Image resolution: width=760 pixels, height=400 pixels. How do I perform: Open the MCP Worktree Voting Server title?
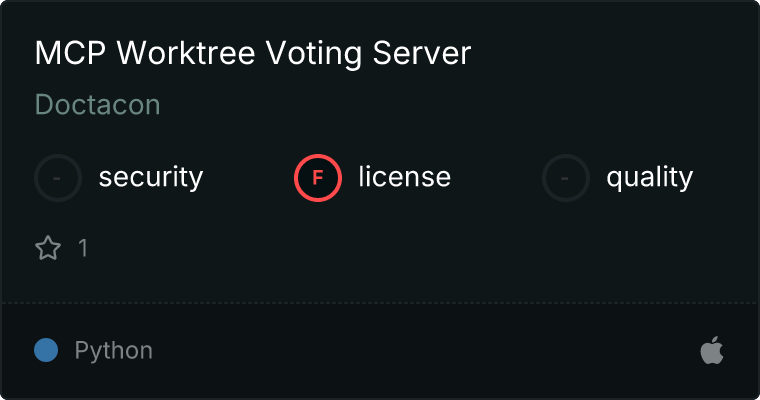(252, 54)
